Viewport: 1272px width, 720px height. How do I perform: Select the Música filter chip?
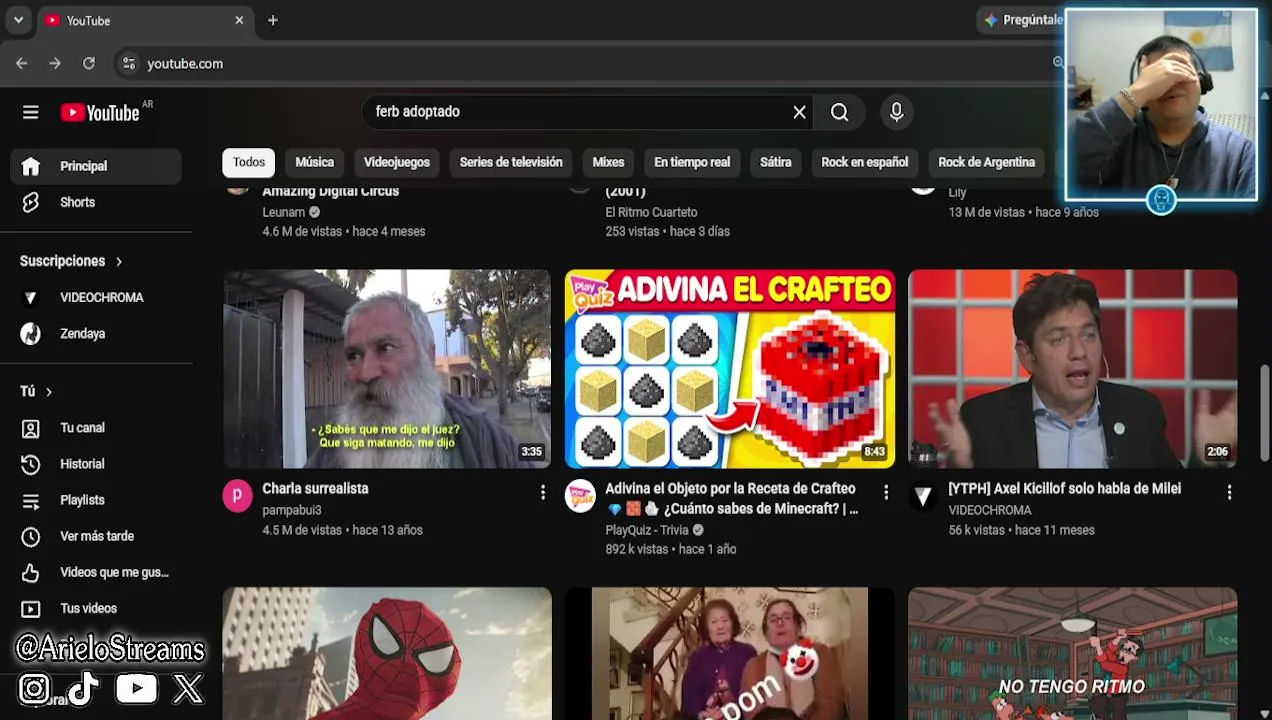coord(314,162)
